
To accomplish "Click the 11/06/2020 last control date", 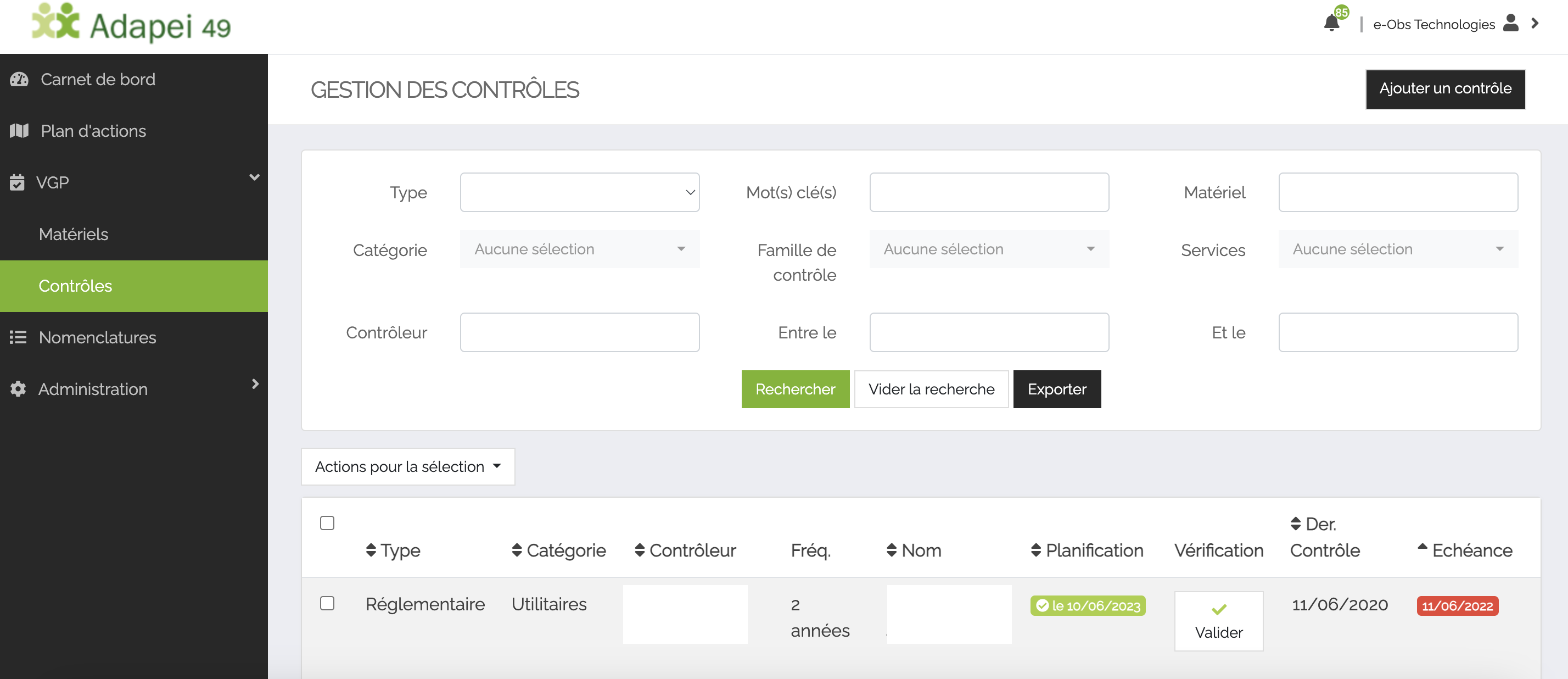I will click(x=1340, y=604).
